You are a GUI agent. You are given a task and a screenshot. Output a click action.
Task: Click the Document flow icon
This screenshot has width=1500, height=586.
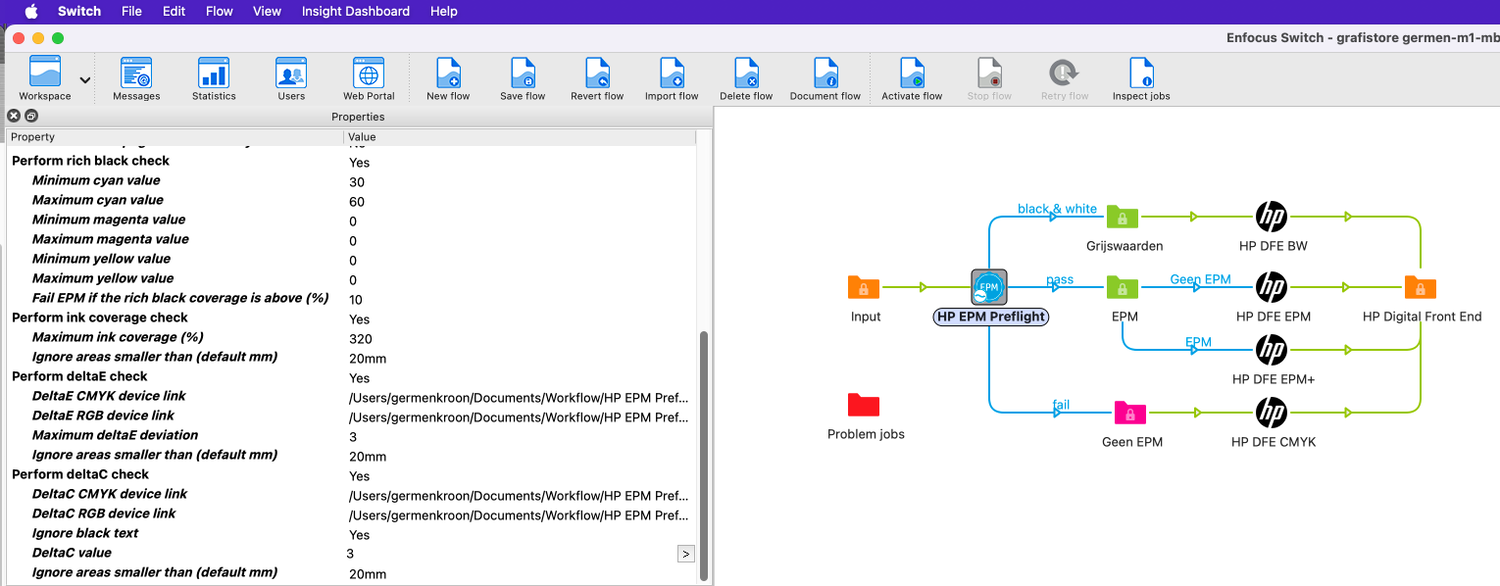pos(825,78)
